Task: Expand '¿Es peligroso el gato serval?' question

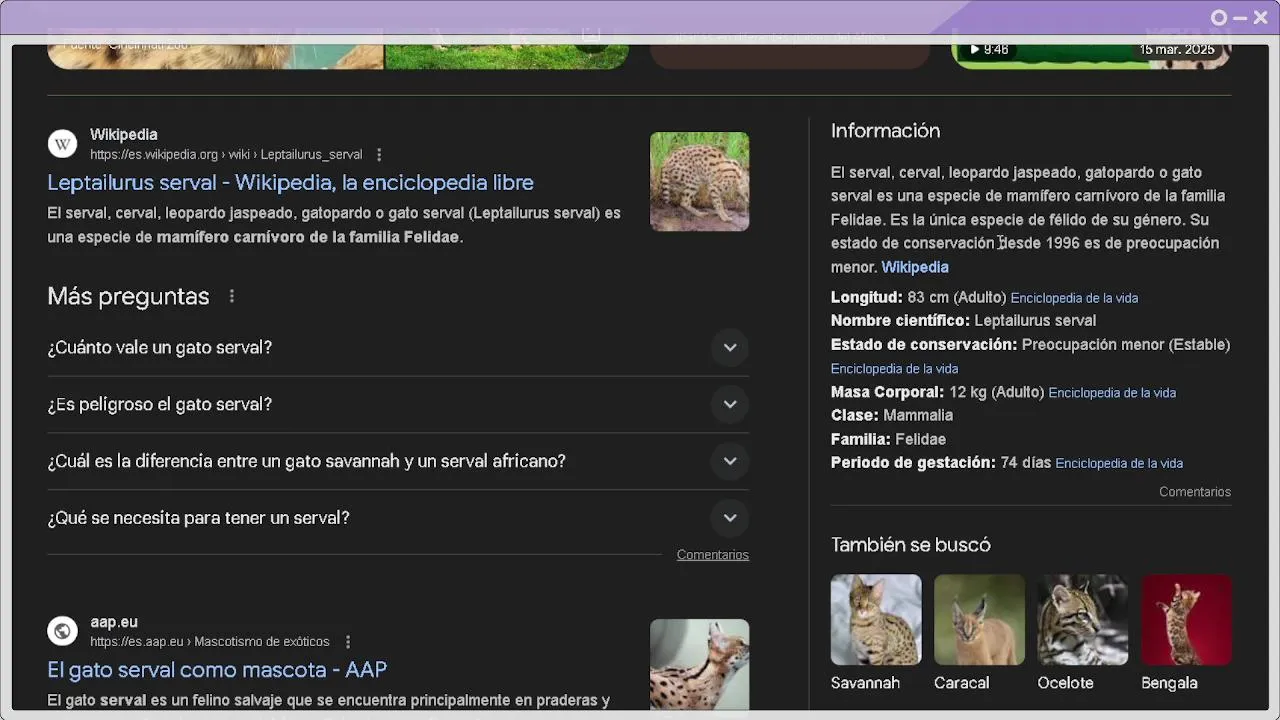Action: pyautogui.click(x=398, y=405)
